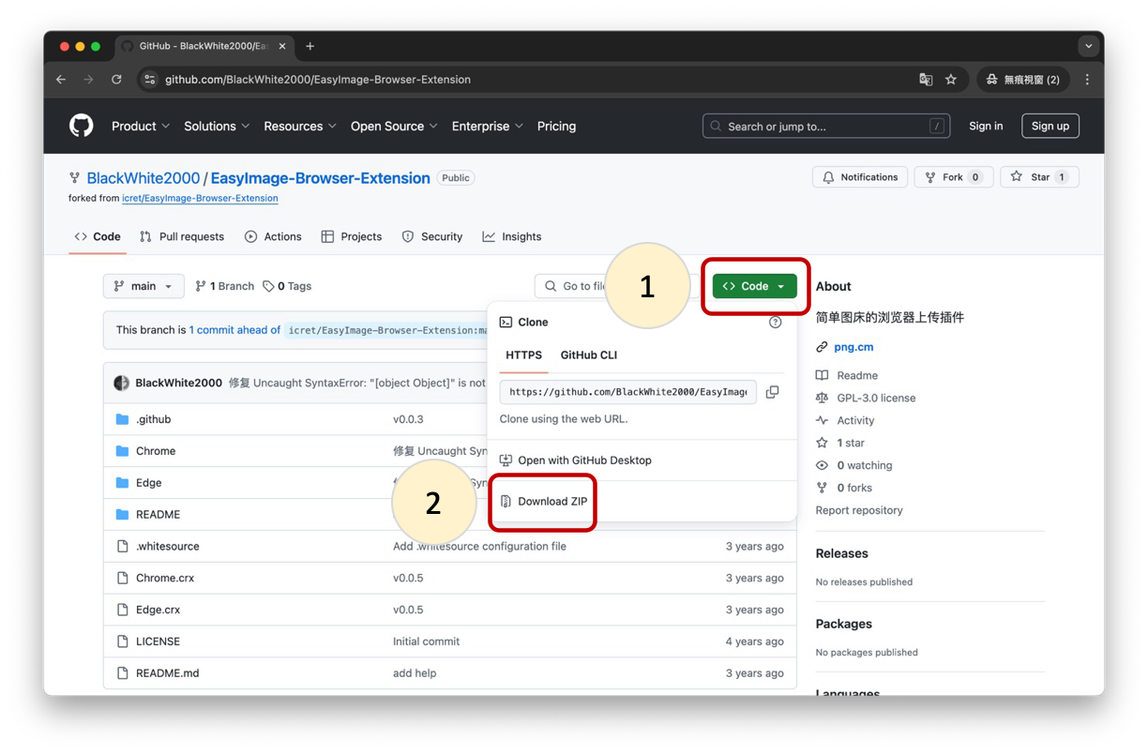Open the green Code dropdown button

tap(755, 286)
